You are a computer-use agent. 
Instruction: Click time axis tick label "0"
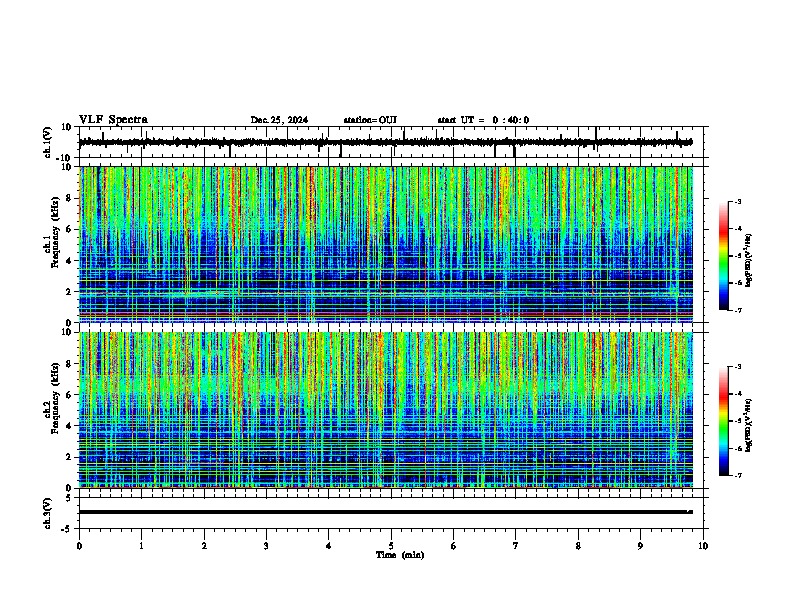point(79,546)
